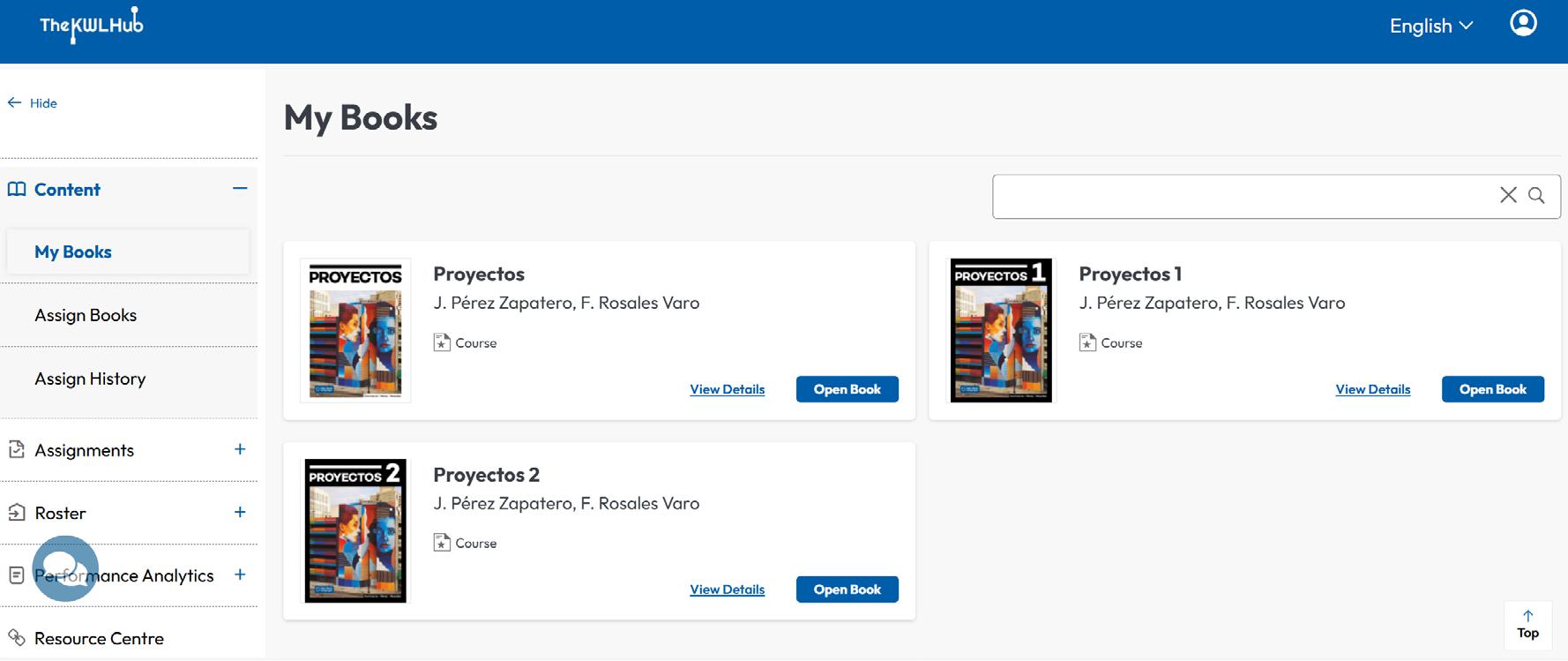Hide the sidebar panel
Image resolution: width=1568 pixels, height=661 pixels.
click(33, 103)
